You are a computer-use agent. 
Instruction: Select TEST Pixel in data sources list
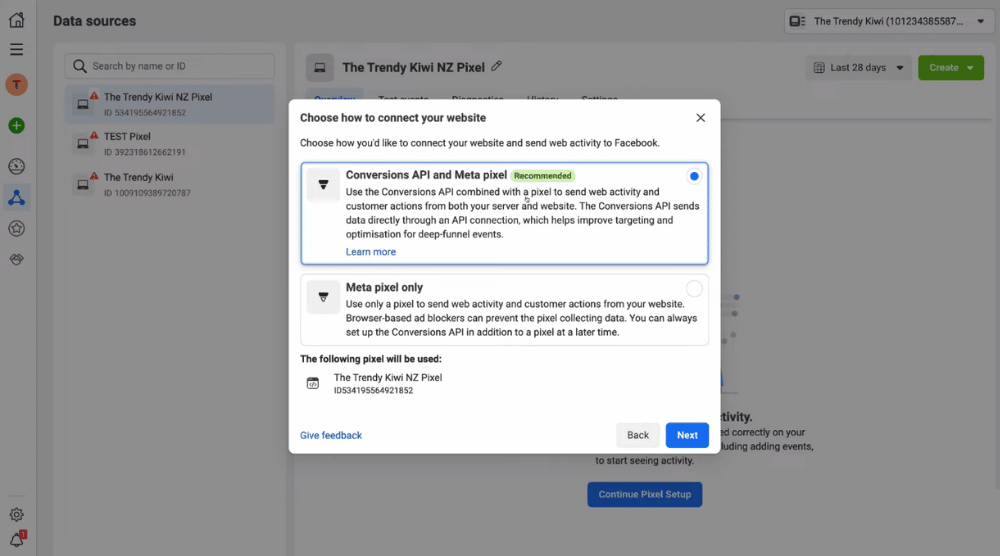tap(170, 143)
